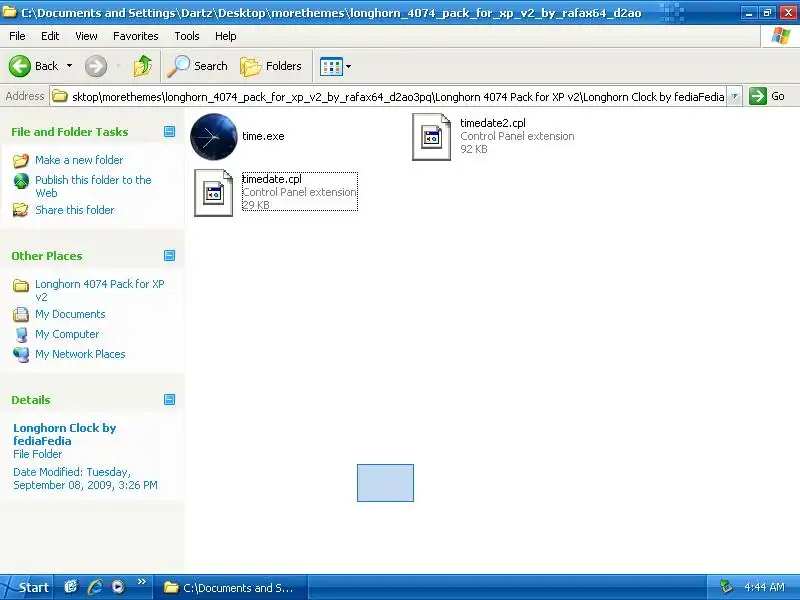Click the title bar folder icon
This screenshot has height=600, width=800.
[x=9, y=13]
